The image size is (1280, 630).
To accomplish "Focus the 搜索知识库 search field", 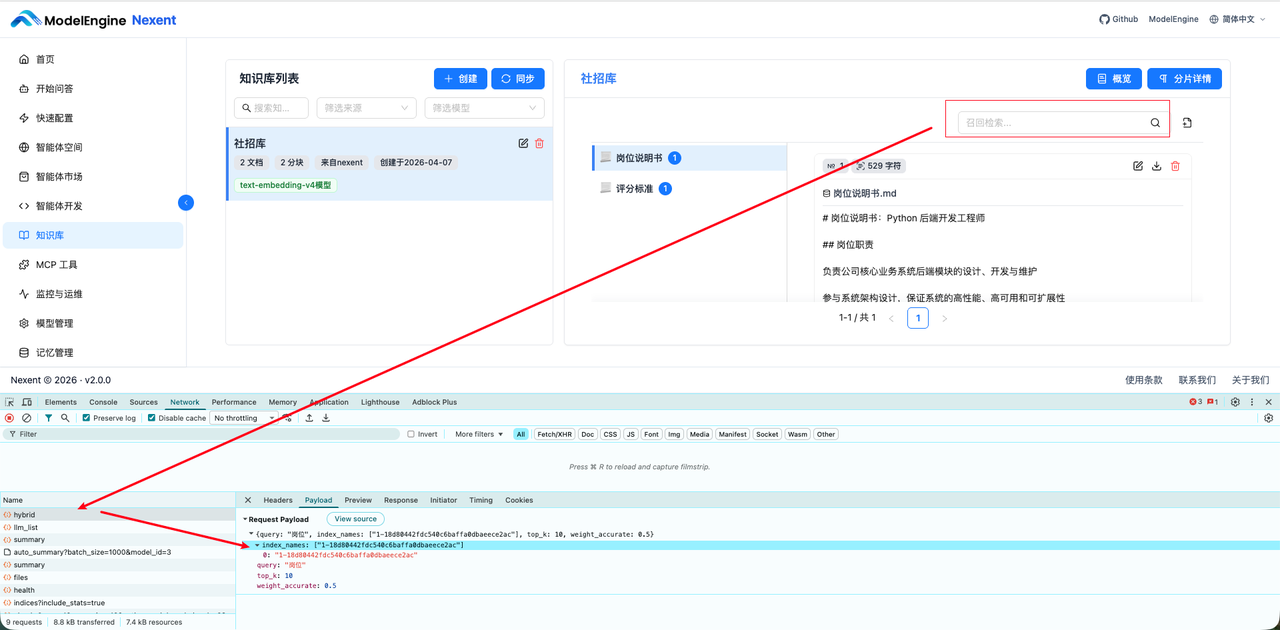I will click(x=271, y=108).
